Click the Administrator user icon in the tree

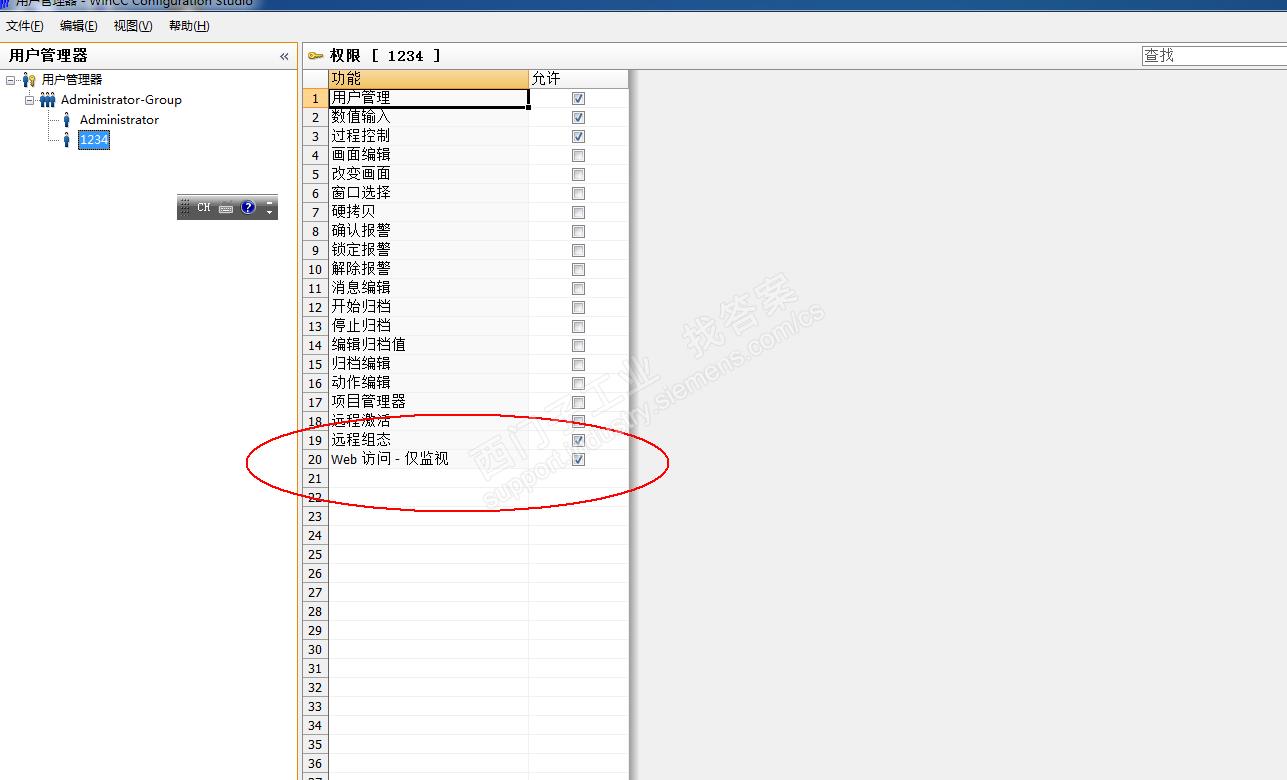point(67,119)
